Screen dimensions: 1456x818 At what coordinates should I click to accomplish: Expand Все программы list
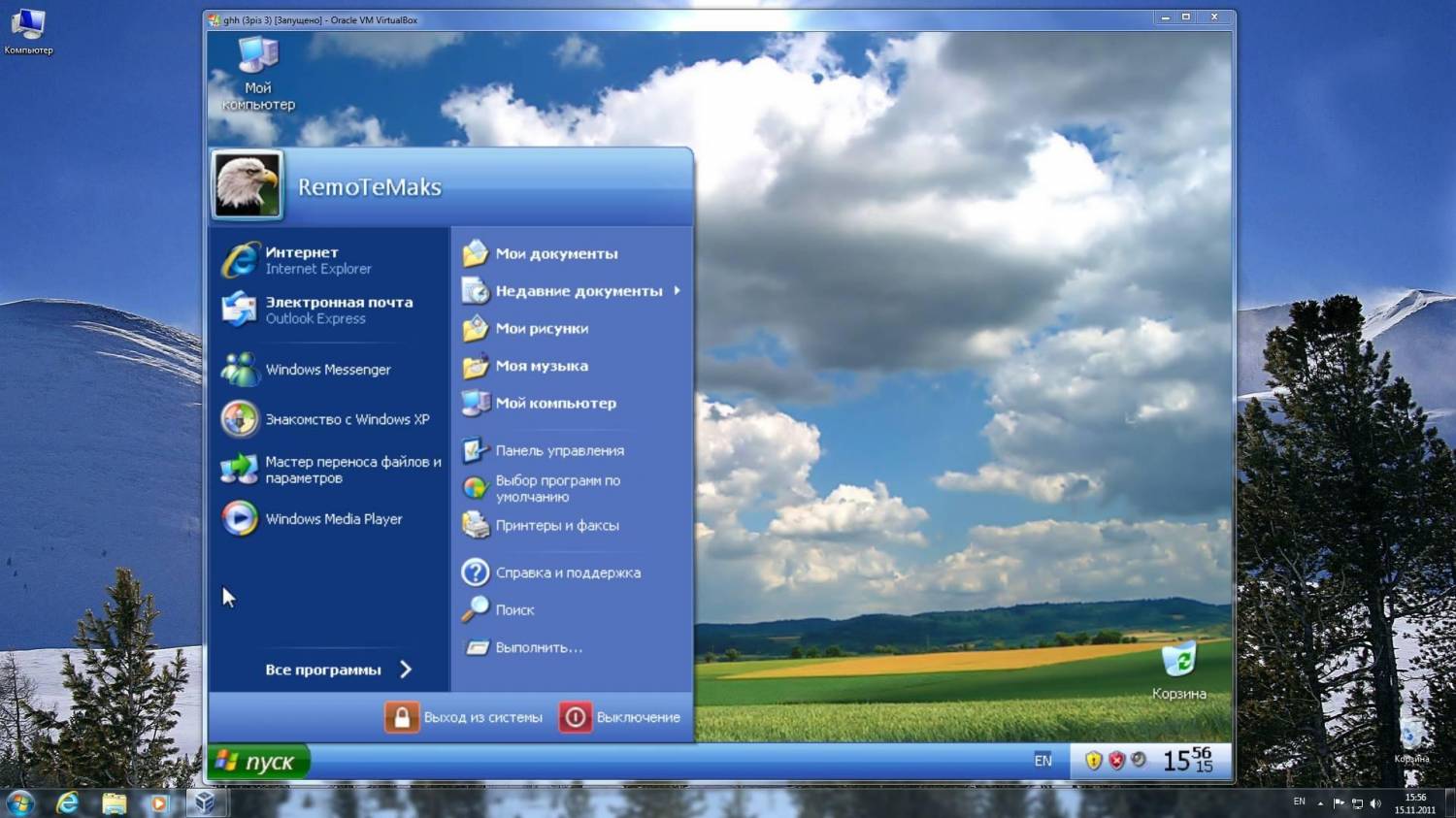point(338,670)
